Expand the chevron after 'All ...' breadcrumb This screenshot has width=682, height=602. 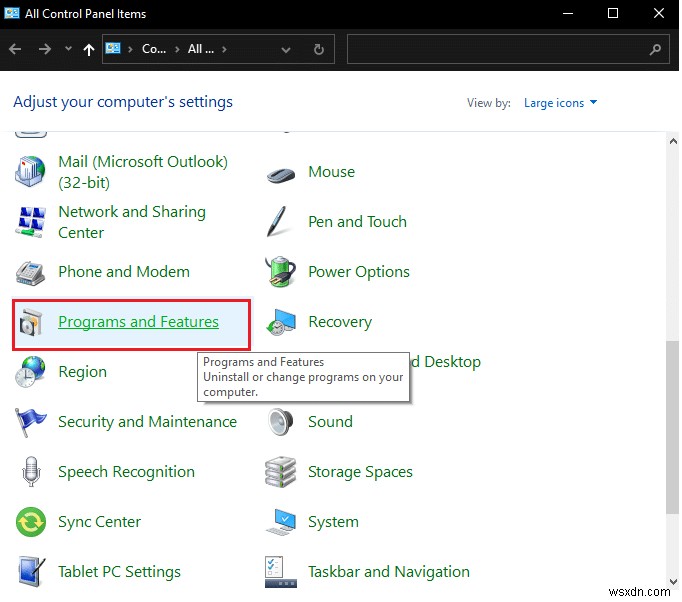click(x=224, y=49)
